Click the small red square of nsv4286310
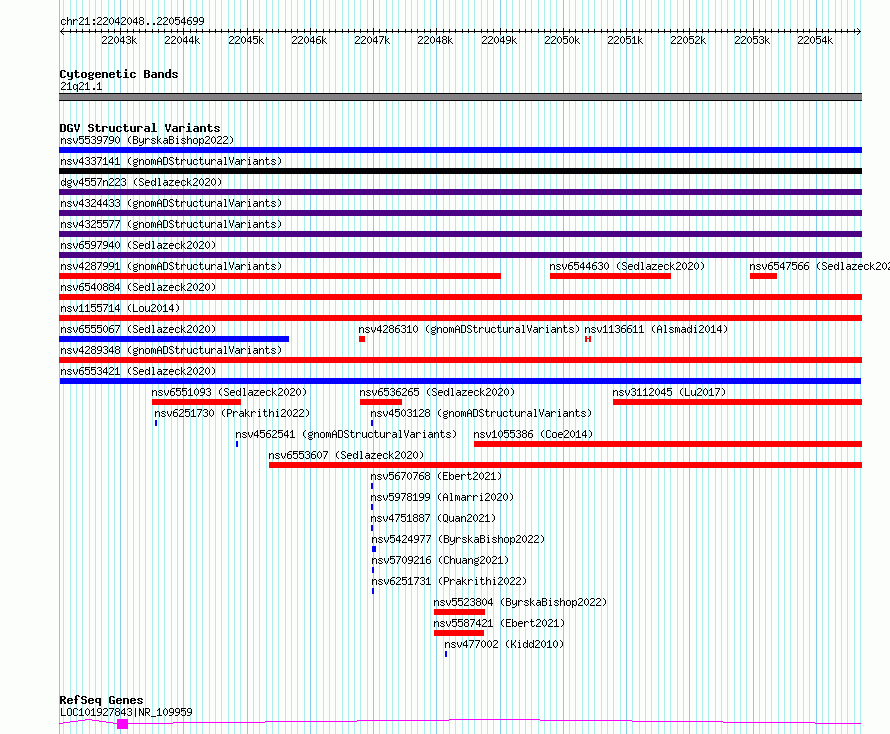The image size is (890, 734). point(362,339)
